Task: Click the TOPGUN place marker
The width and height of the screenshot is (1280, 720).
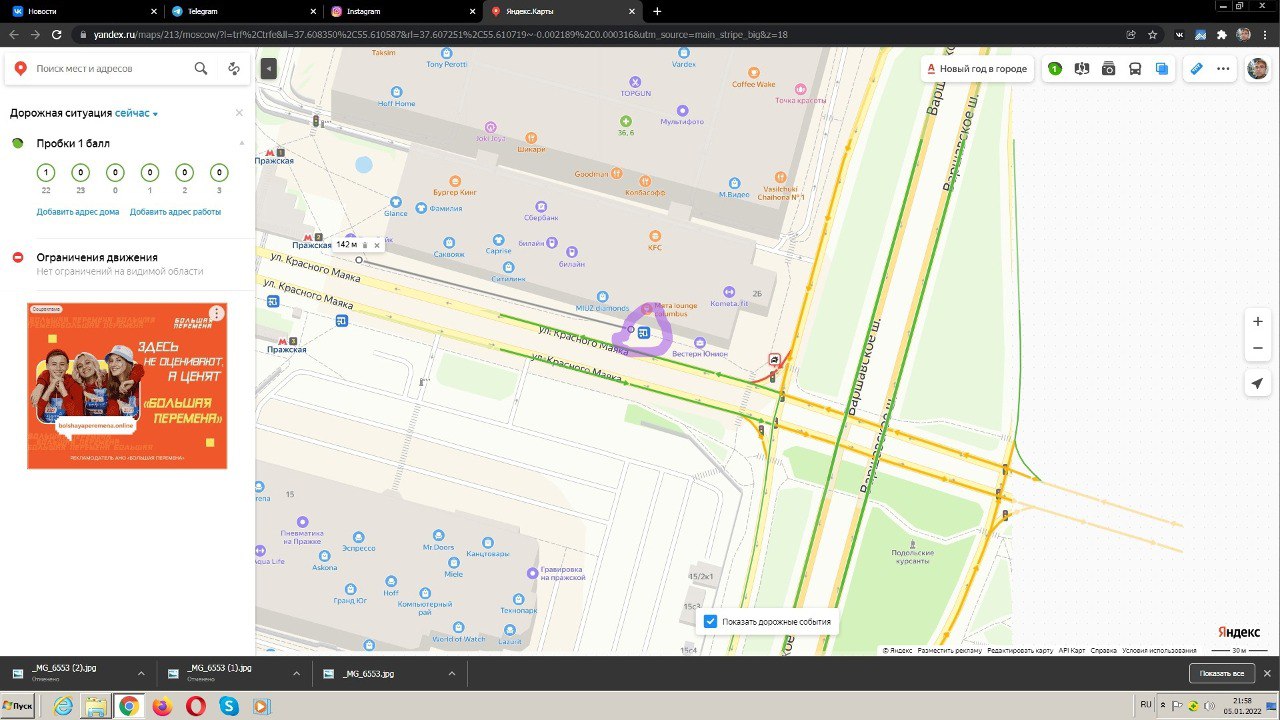Action: point(634,81)
